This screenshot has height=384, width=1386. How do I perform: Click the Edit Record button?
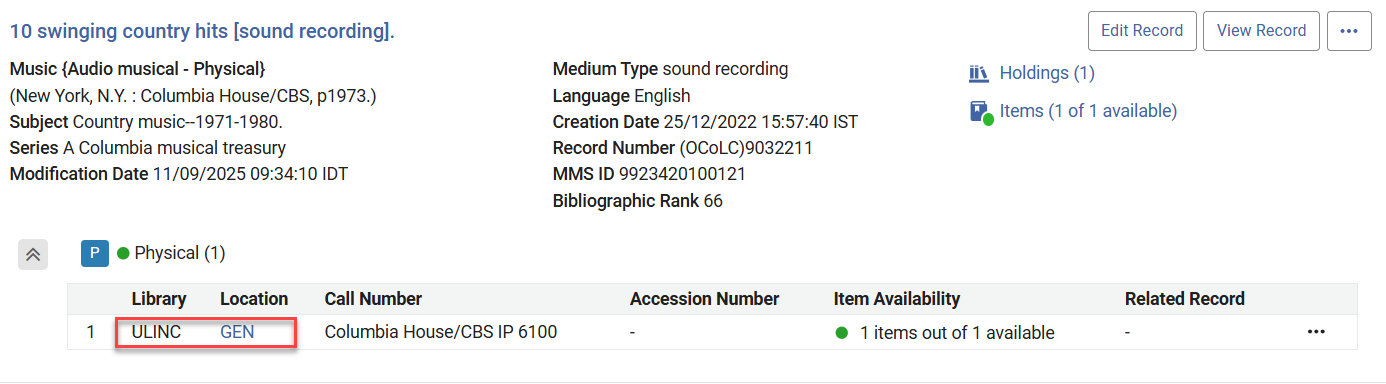click(x=1141, y=31)
